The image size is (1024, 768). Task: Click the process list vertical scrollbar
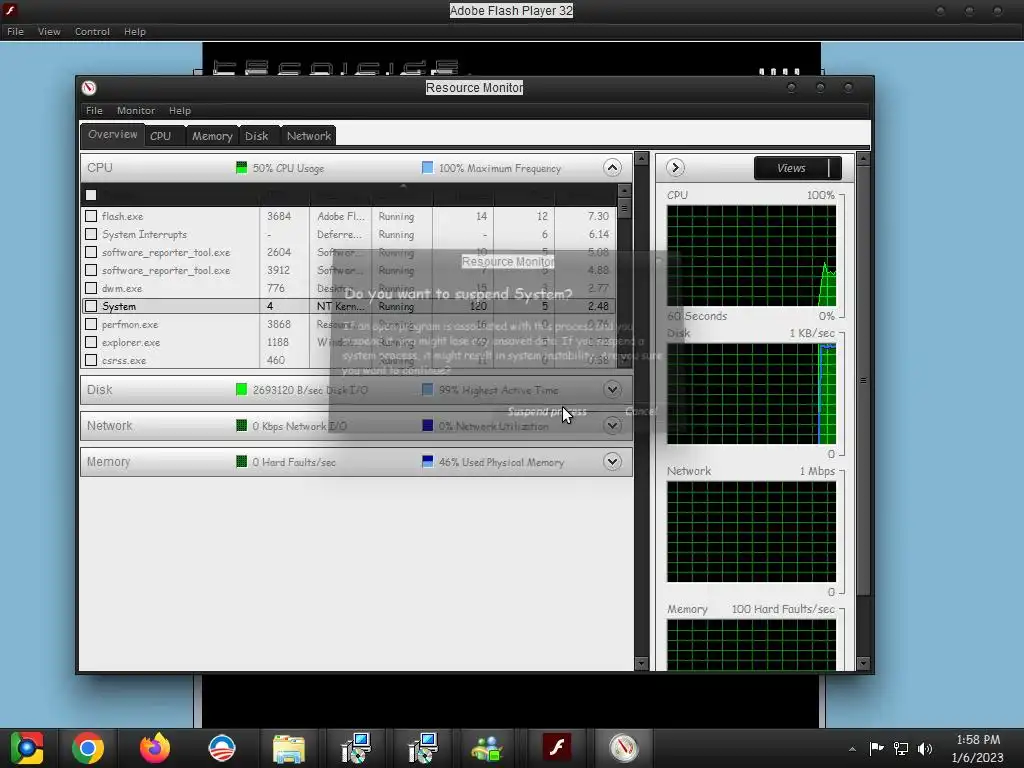click(624, 276)
